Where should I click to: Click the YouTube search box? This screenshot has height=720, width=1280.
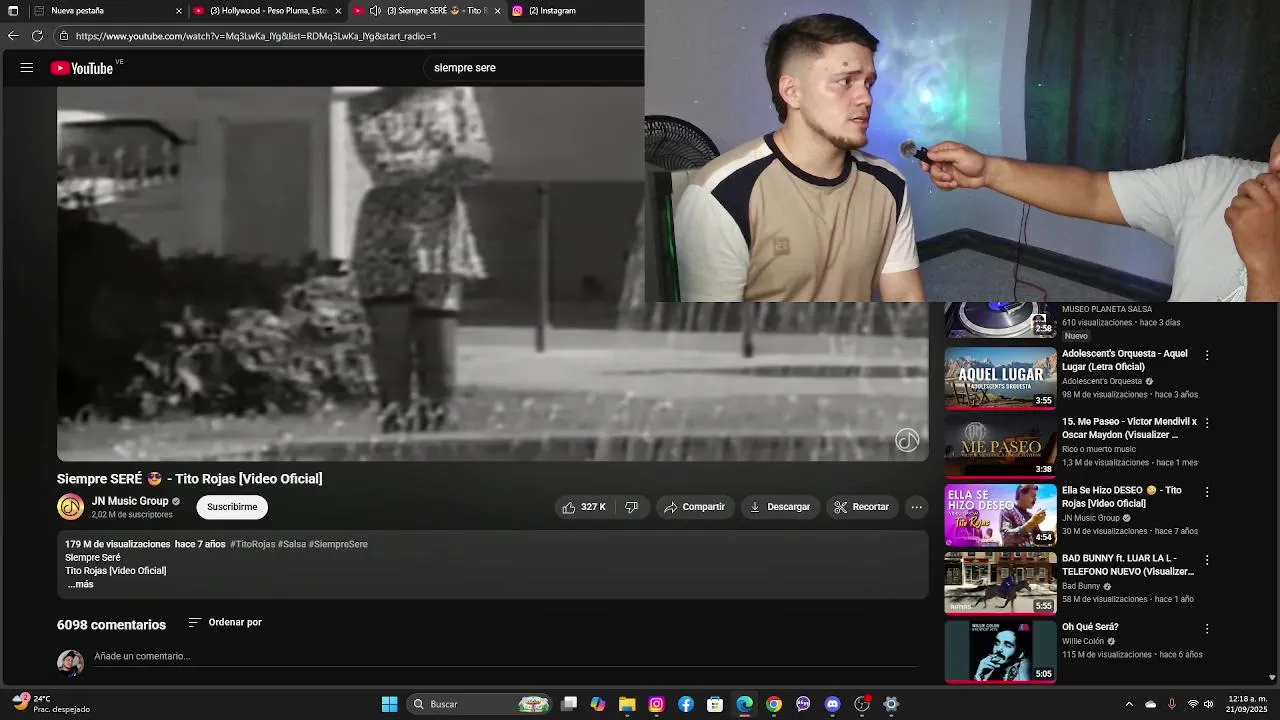coord(535,68)
